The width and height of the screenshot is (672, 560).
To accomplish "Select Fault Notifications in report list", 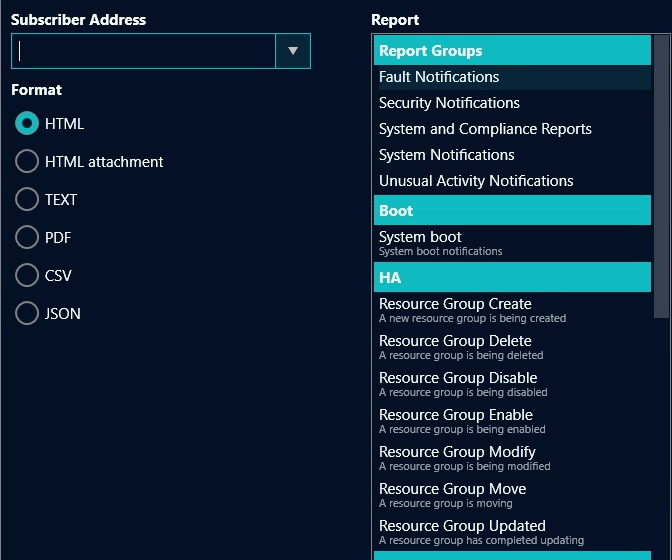I will (439, 77).
